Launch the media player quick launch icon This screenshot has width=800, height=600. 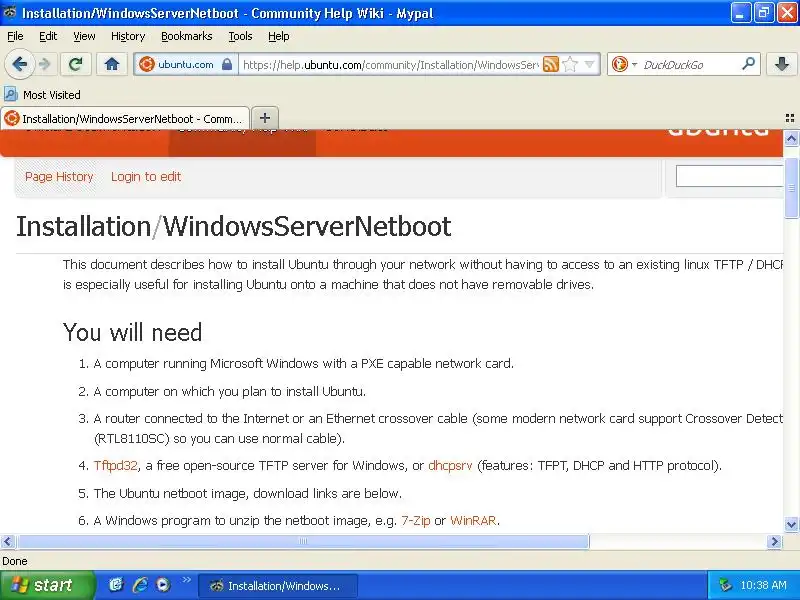(x=163, y=585)
